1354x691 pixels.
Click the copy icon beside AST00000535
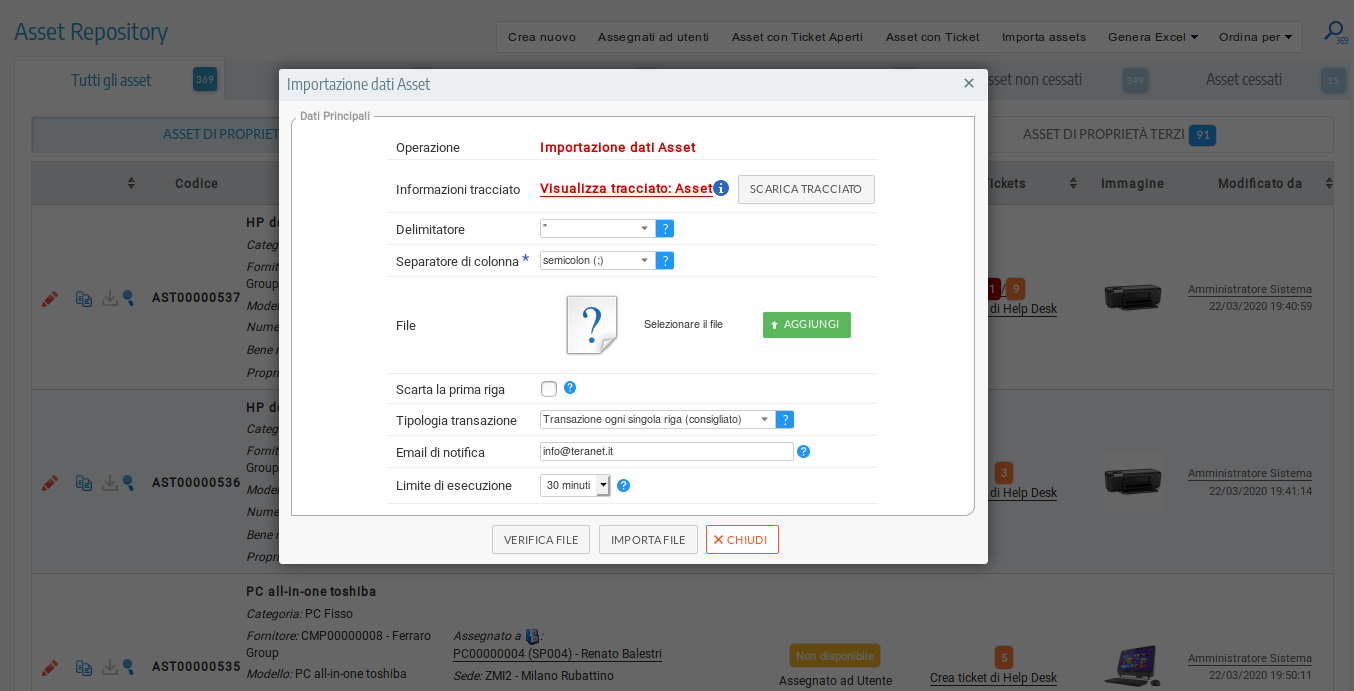click(x=84, y=667)
